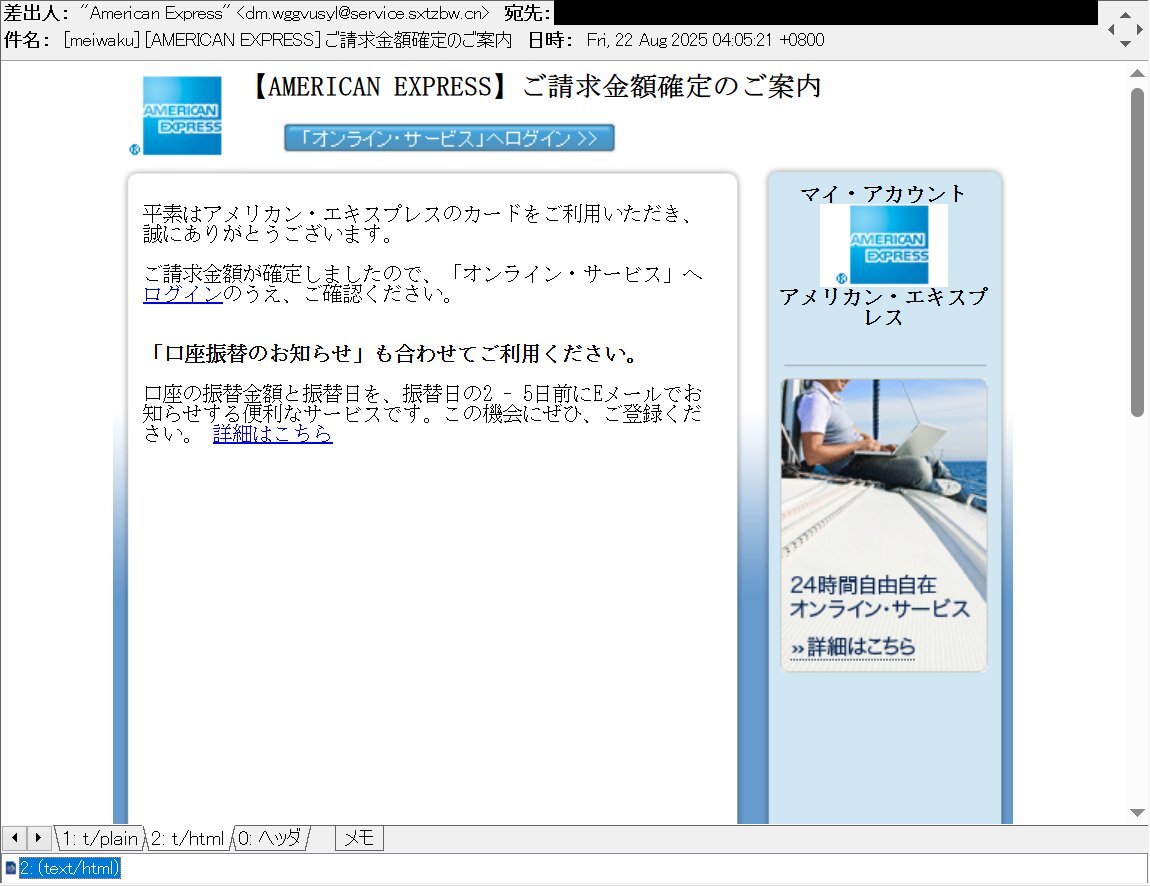Click the subject line text ご請求金額確定のご案内 in header

pos(418,40)
